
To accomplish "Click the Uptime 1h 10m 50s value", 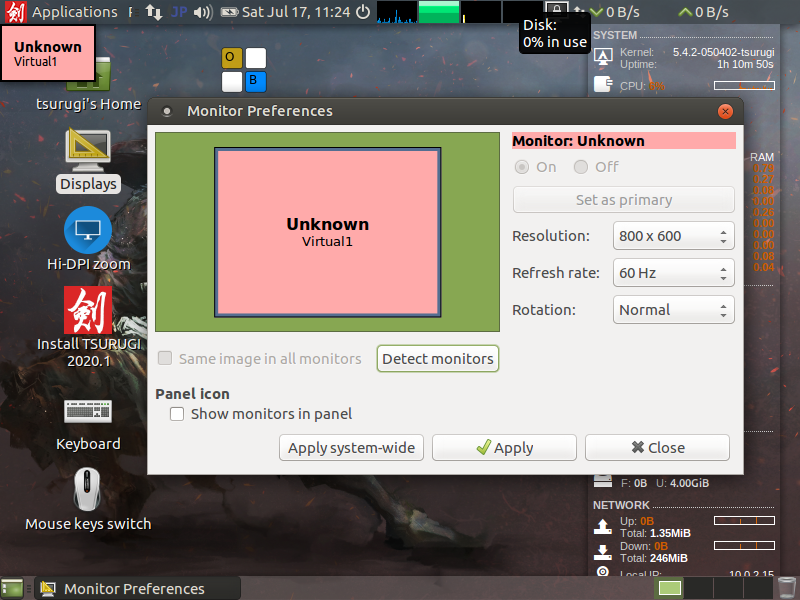I will [x=745, y=64].
